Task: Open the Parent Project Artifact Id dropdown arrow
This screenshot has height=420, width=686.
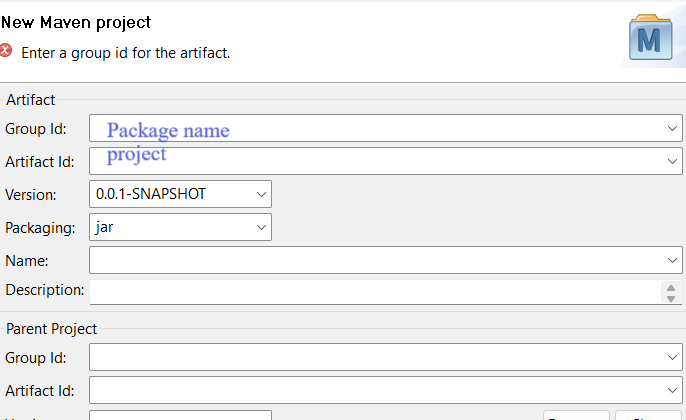Action: pos(672,390)
